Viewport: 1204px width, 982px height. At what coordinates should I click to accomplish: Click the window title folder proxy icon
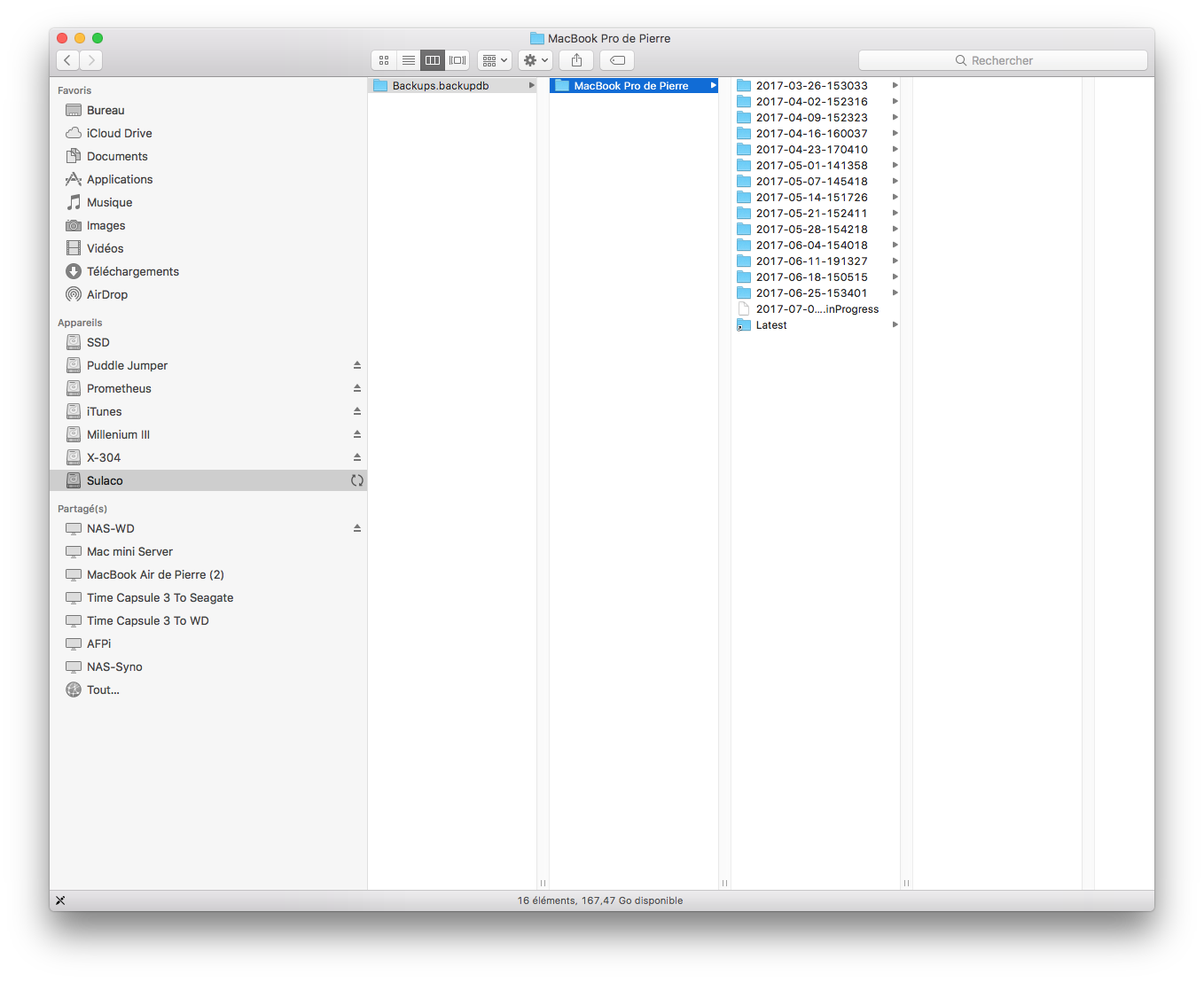537,38
